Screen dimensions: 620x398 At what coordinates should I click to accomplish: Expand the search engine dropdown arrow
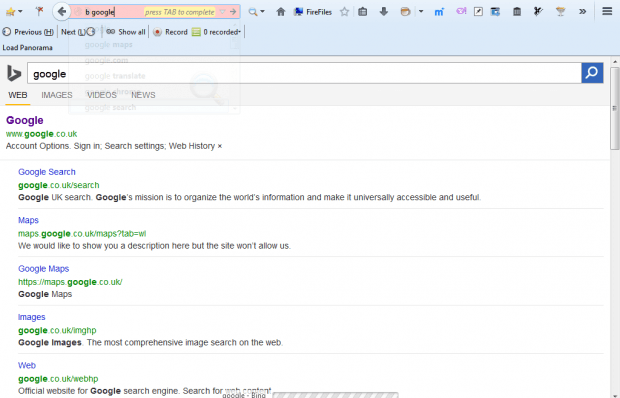(263, 12)
